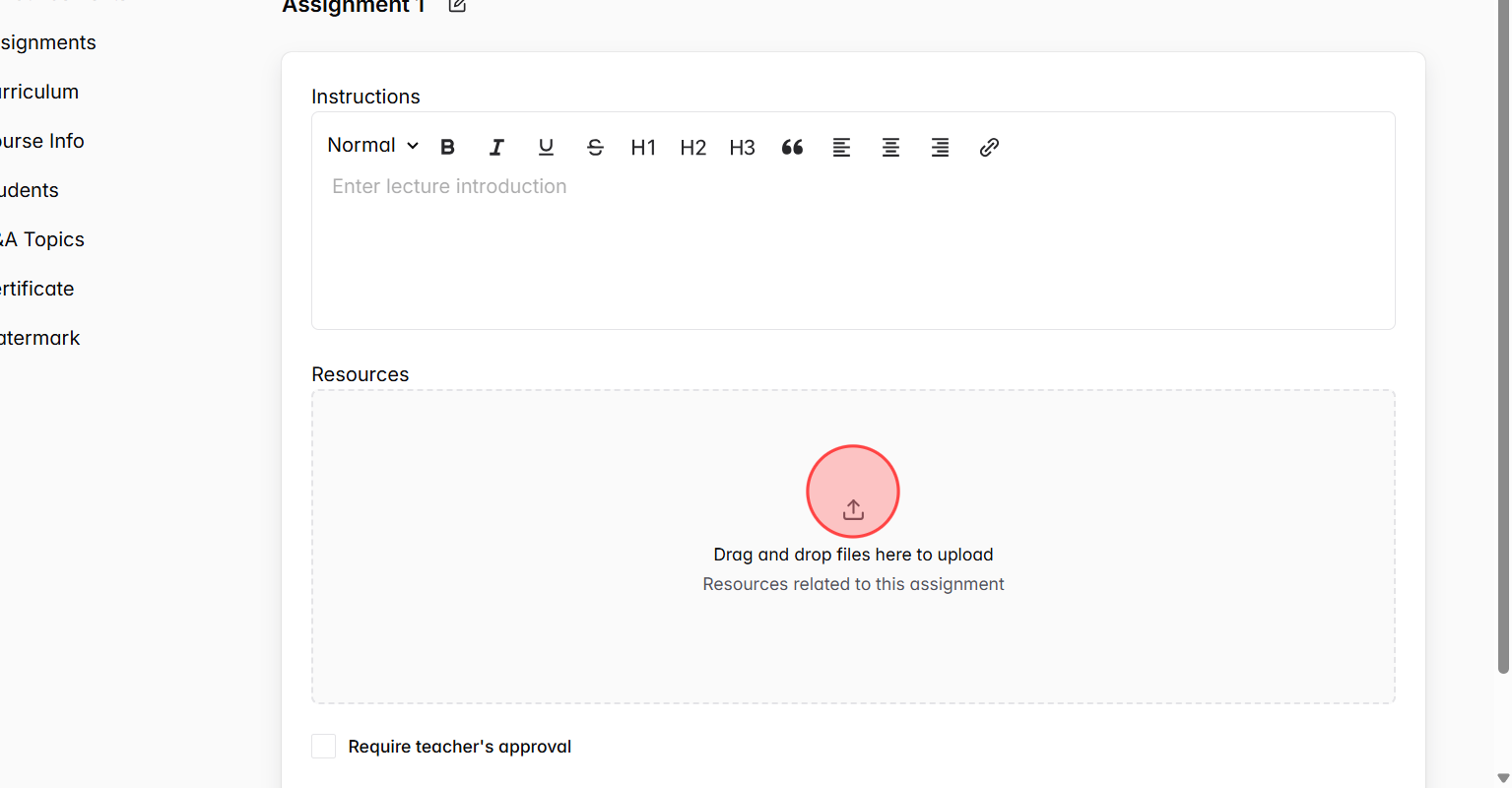This screenshot has height=788, width=1512.
Task: Align text to the right
Action: [940, 147]
